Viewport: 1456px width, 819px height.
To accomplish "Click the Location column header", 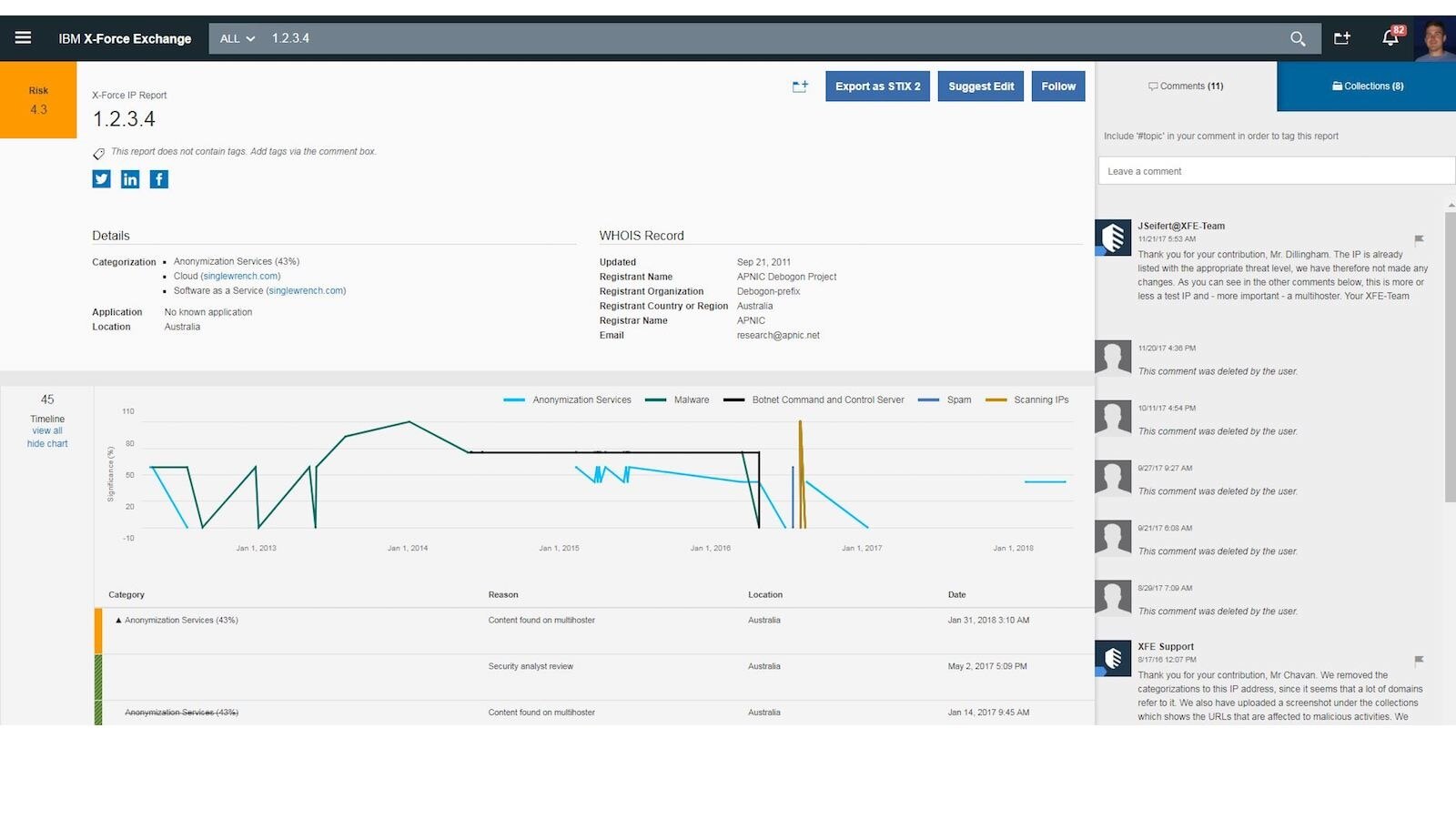I will pos(765,595).
